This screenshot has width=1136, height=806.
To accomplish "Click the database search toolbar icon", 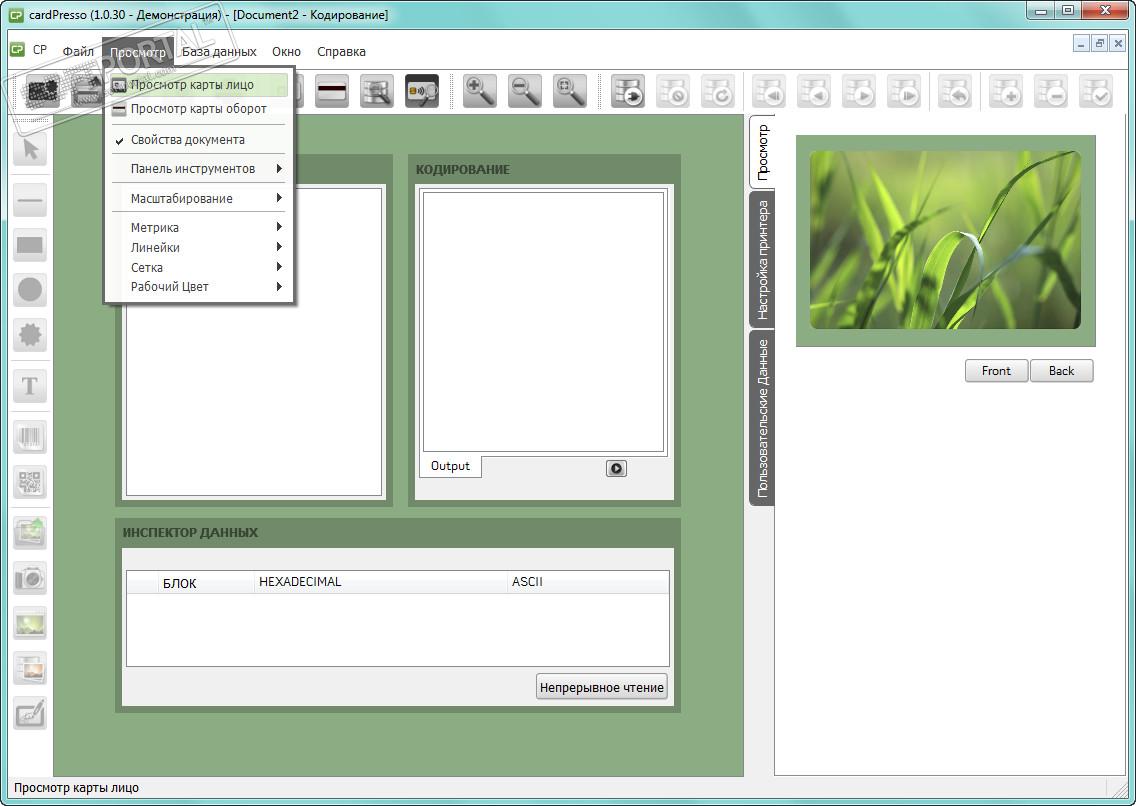I will tap(377, 91).
